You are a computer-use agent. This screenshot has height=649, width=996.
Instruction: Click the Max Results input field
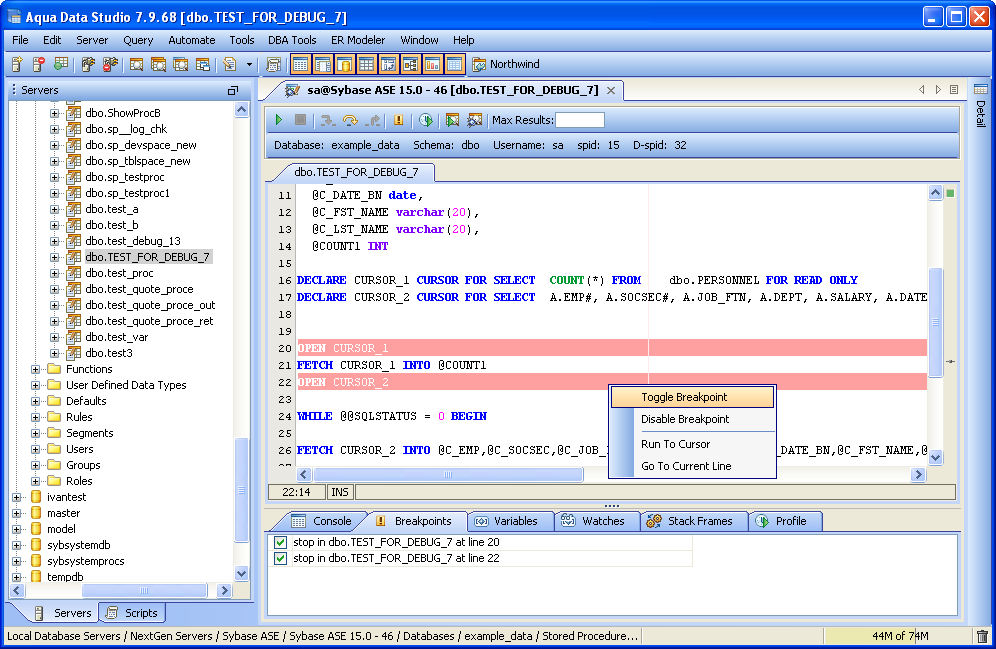pyautogui.click(x=580, y=120)
